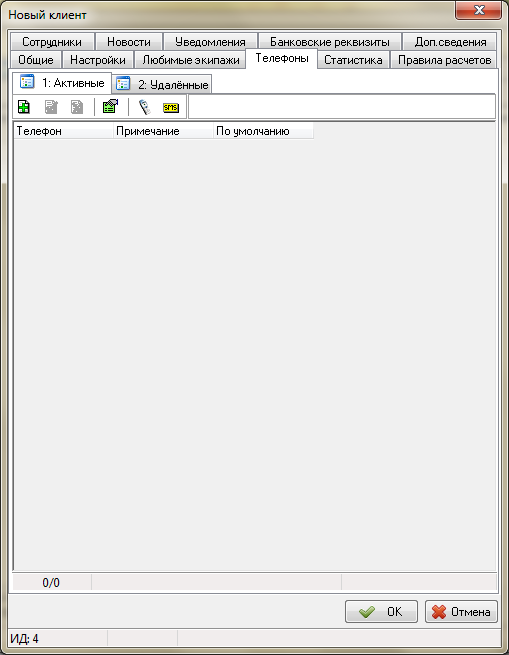Open the 1: Активные sub-tab
Image resolution: width=509 pixels, height=655 pixels.
click(62, 83)
